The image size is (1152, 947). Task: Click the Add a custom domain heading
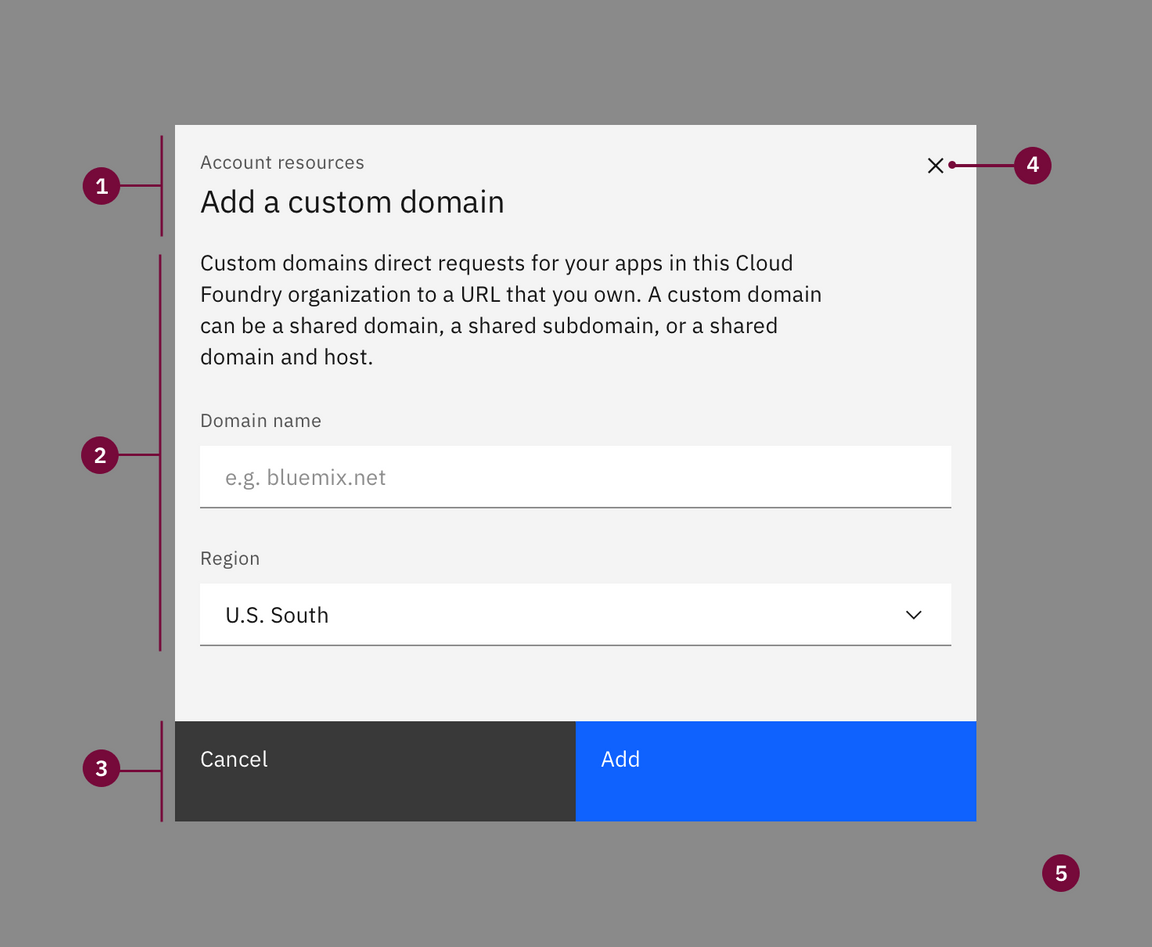[x=352, y=202]
